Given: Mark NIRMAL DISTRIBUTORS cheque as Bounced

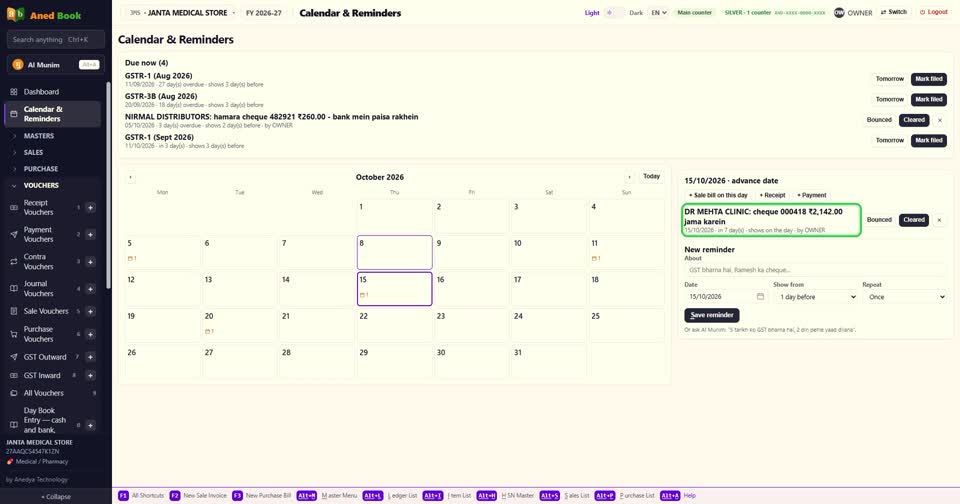Looking at the screenshot, I should click(x=879, y=120).
